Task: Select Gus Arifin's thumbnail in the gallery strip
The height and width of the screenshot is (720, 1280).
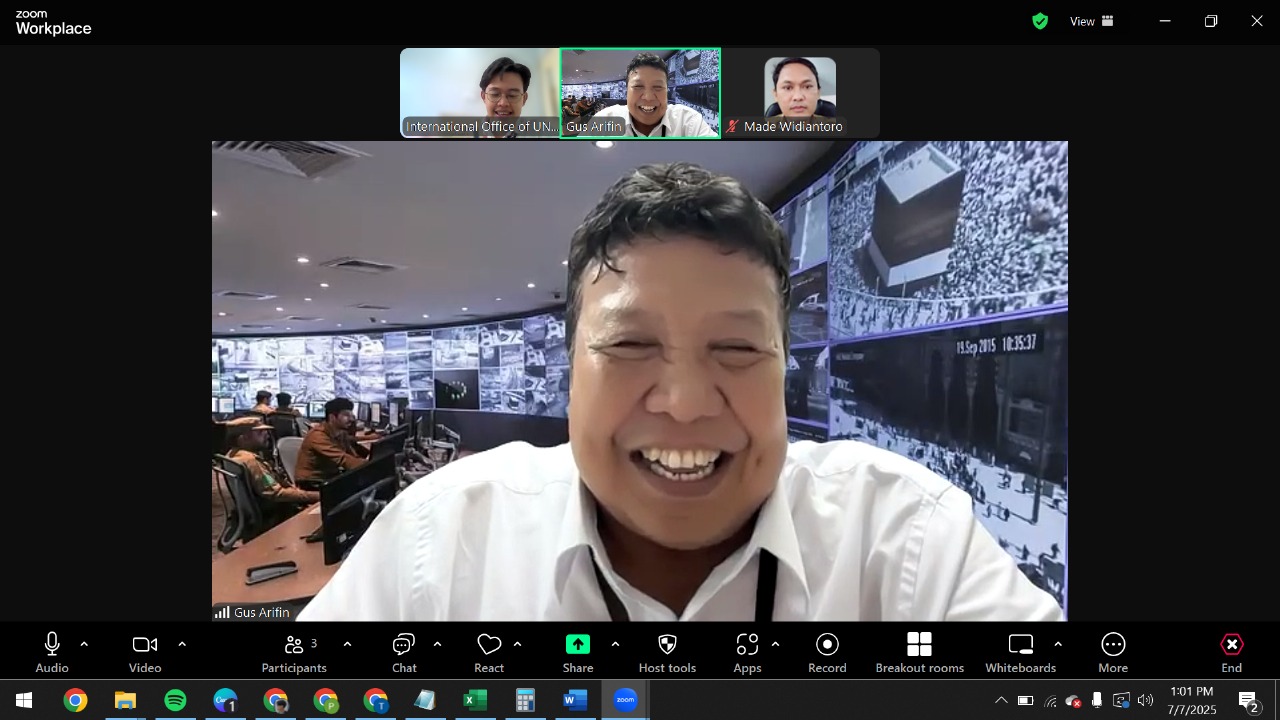Action: point(640,93)
